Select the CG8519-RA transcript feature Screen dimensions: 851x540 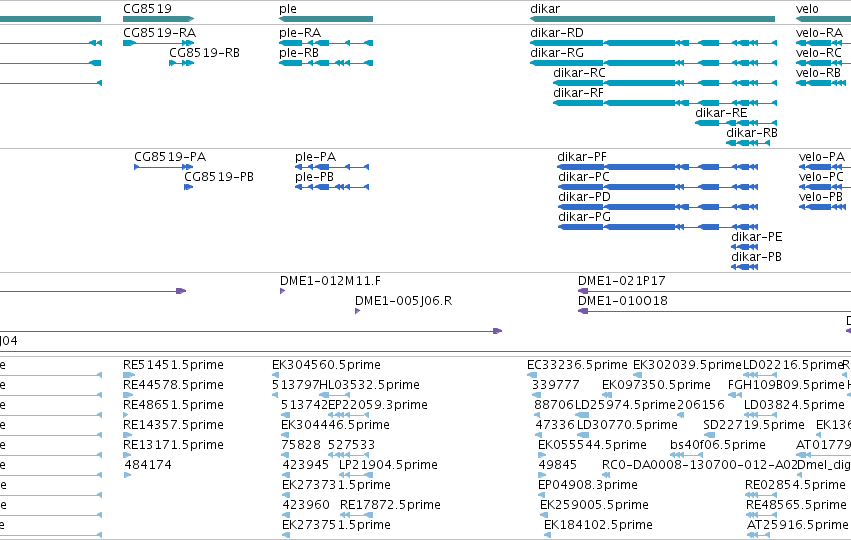coord(158,43)
